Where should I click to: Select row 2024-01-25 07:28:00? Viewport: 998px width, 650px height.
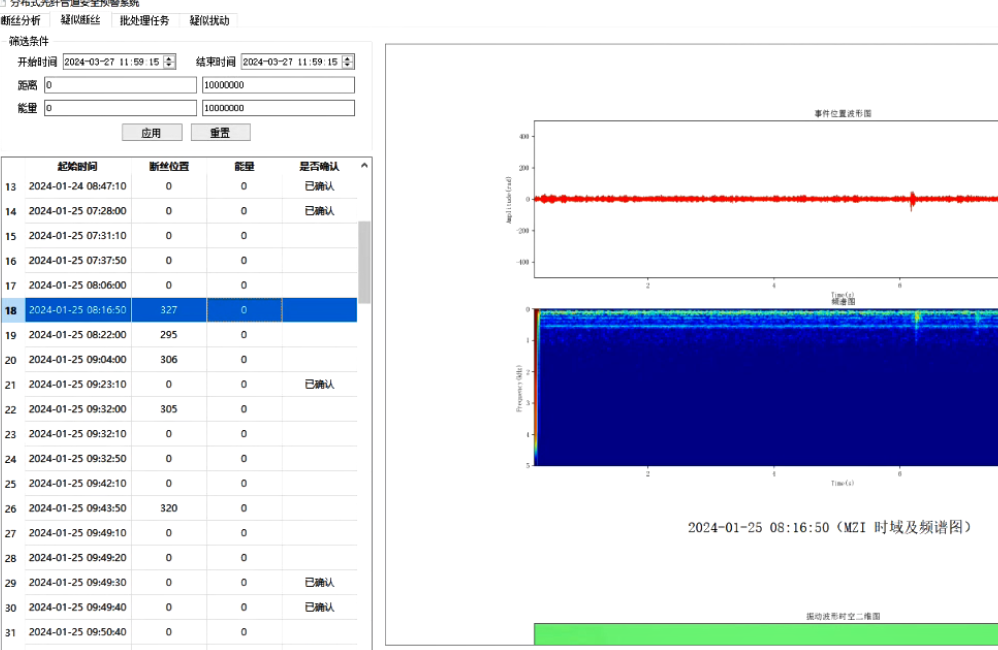click(179, 211)
